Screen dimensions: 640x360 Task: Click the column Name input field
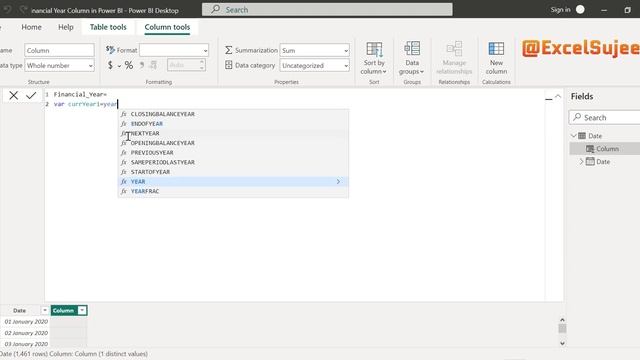pyautogui.click(x=60, y=50)
